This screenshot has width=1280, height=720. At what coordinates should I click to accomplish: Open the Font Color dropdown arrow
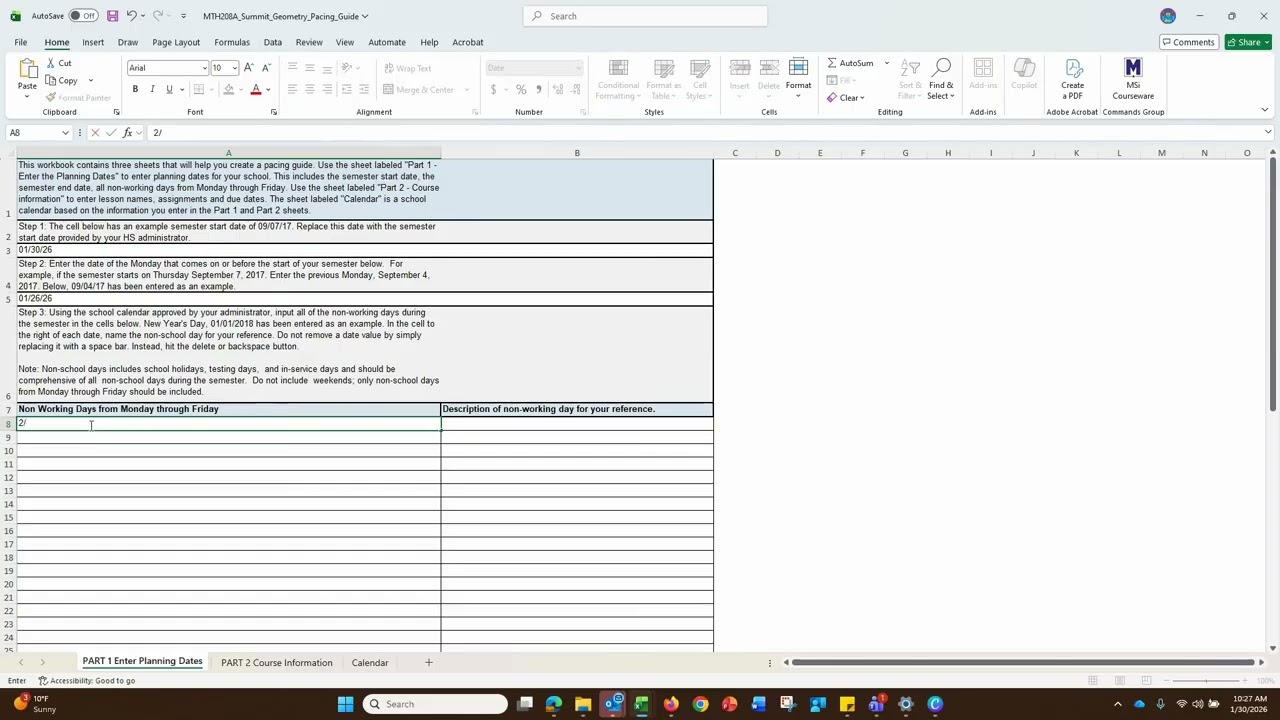(x=268, y=89)
